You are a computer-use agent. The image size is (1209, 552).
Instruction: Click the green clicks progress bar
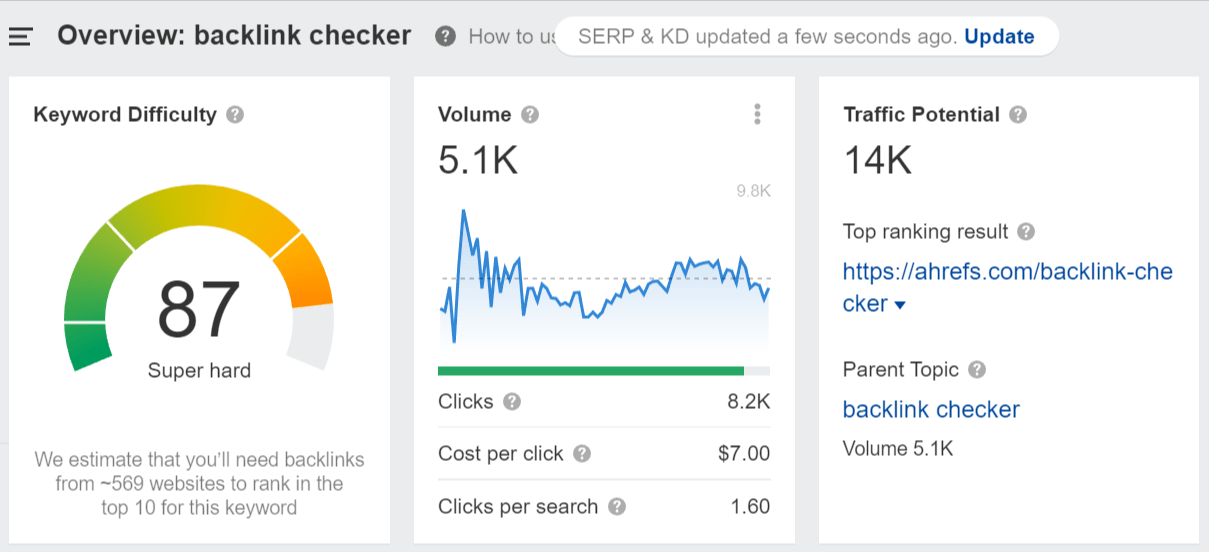[x=590, y=371]
